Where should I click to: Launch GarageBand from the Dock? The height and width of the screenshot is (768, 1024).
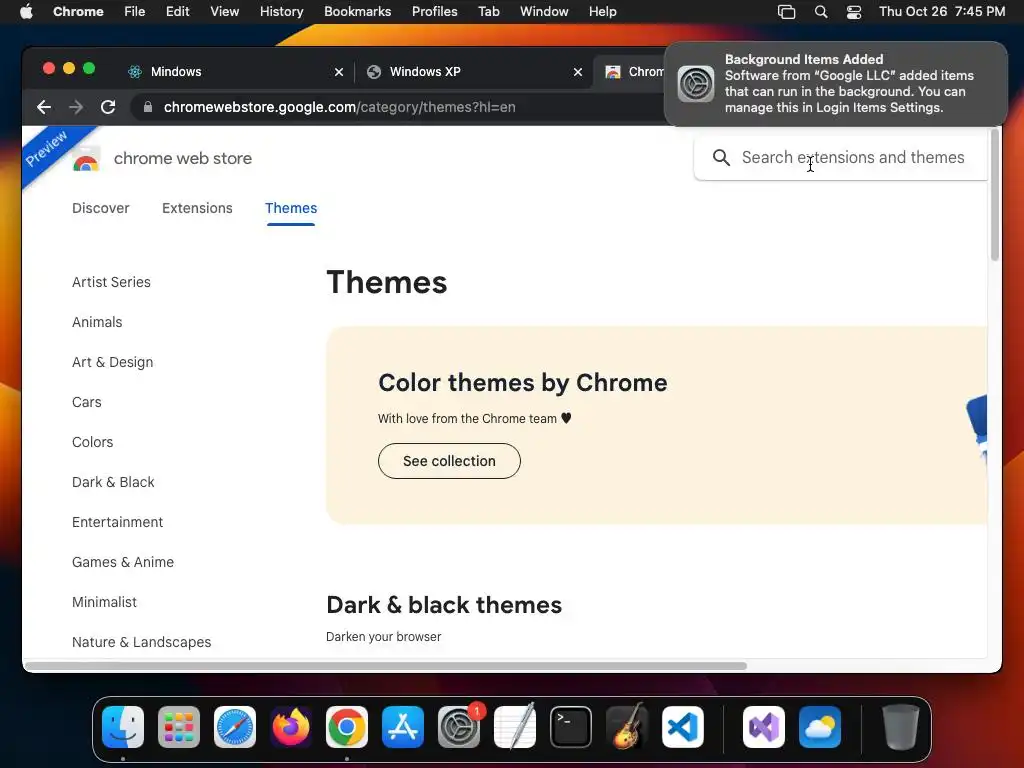click(x=627, y=727)
